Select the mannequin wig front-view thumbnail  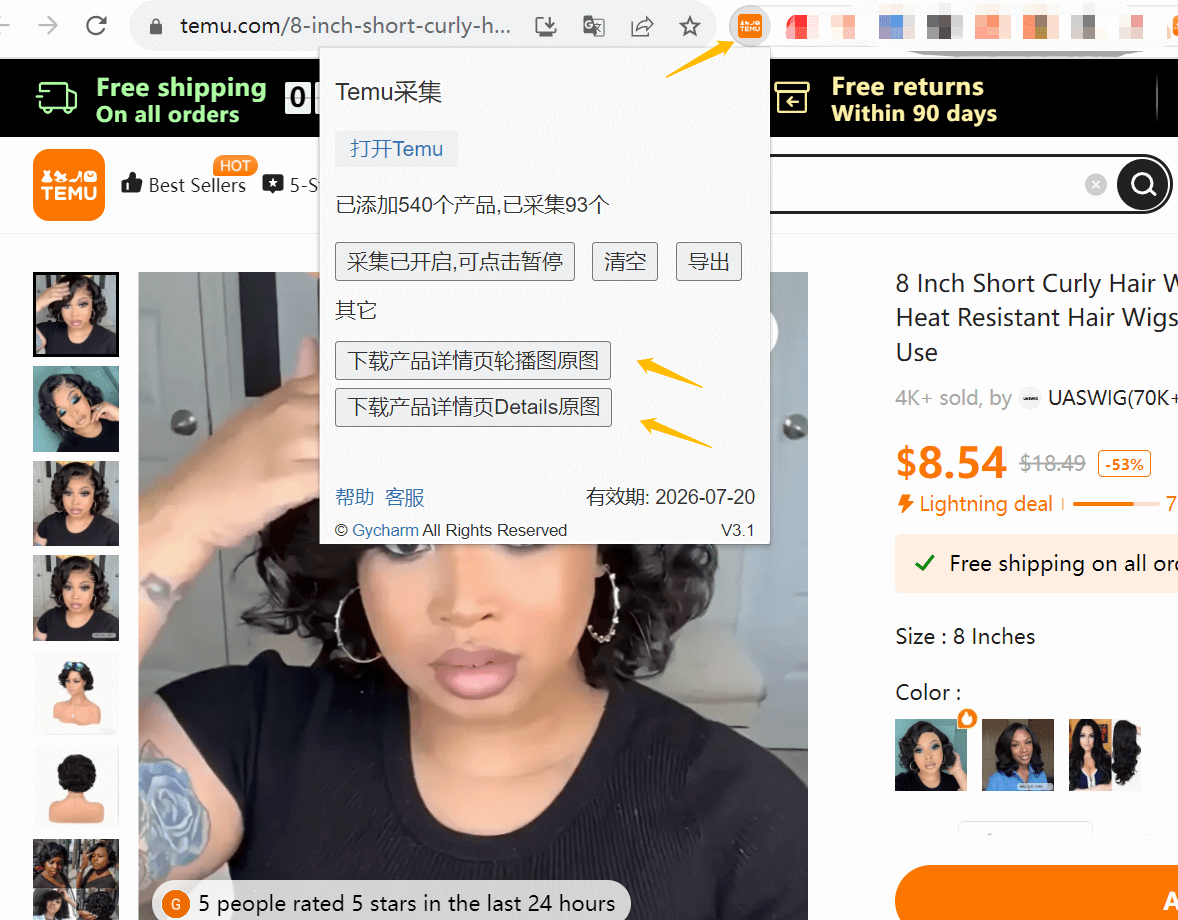[76, 692]
